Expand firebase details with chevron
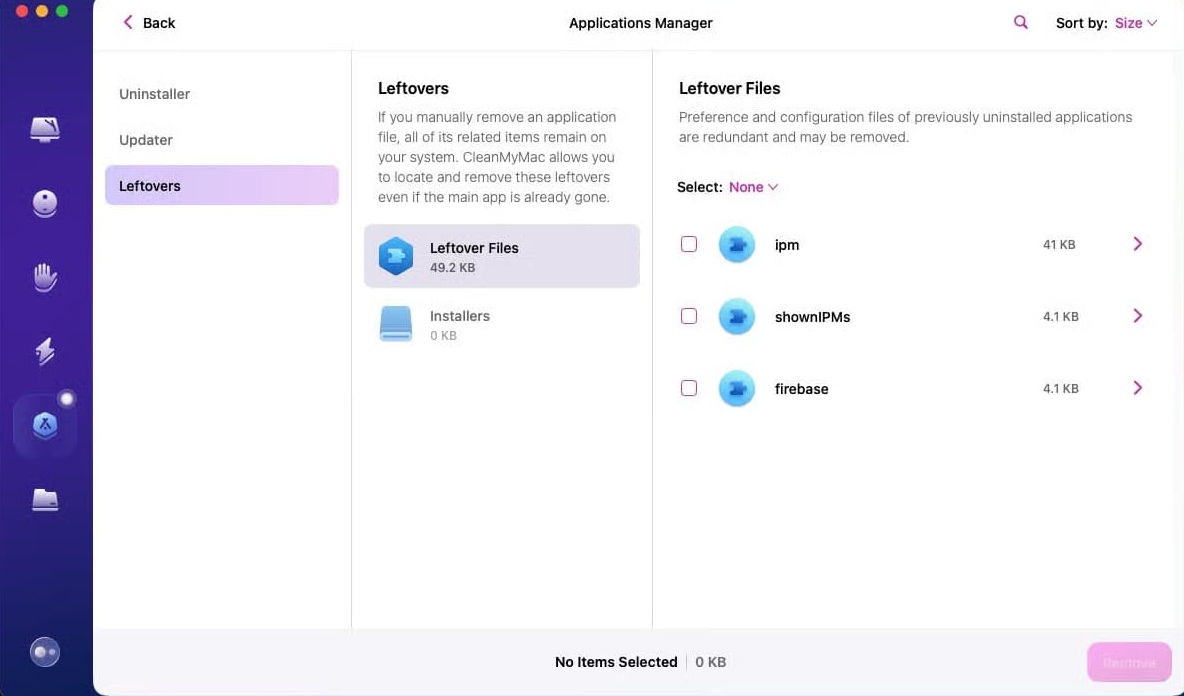Image resolution: width=1184 pixels, height=696 pixels. click(x=1137, y=388)
